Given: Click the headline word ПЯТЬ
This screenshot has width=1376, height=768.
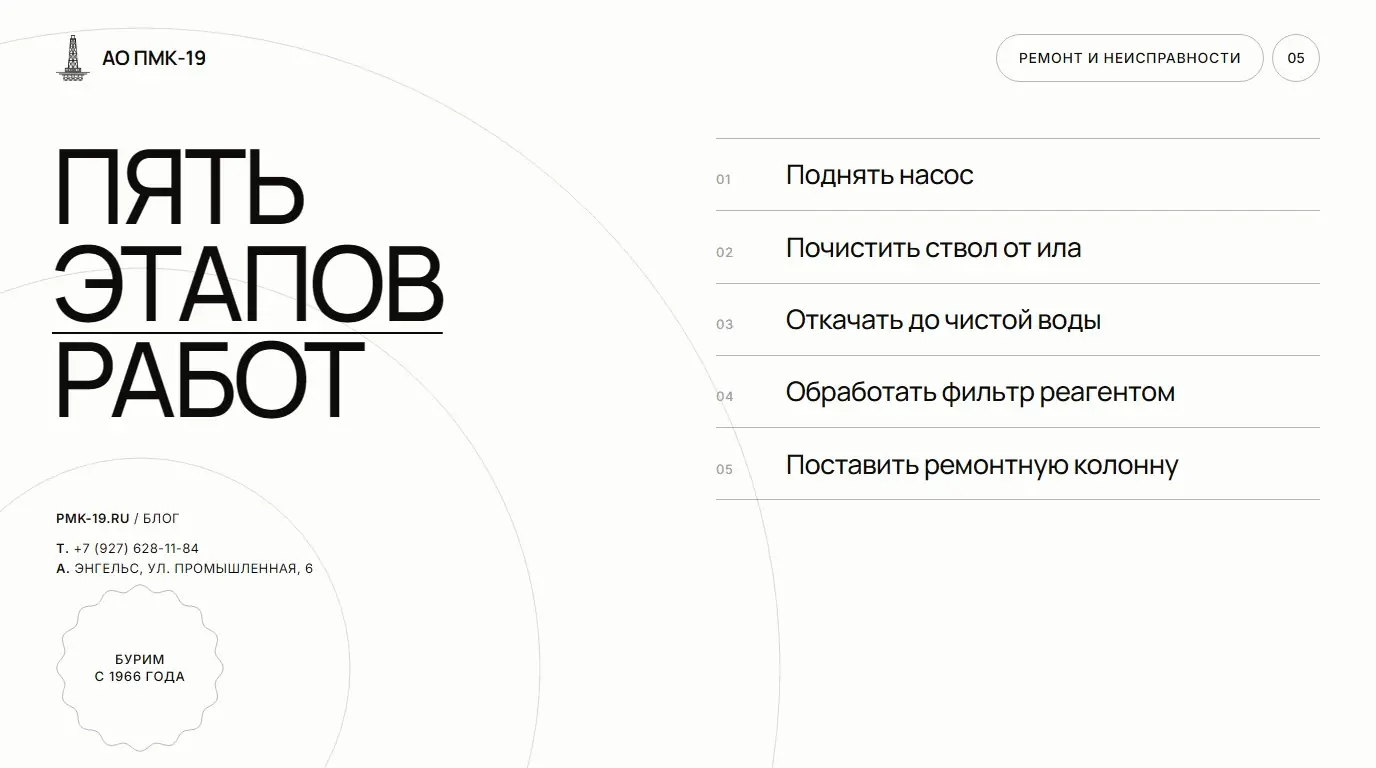Looking at the screenshot, I should click(180, 187).
